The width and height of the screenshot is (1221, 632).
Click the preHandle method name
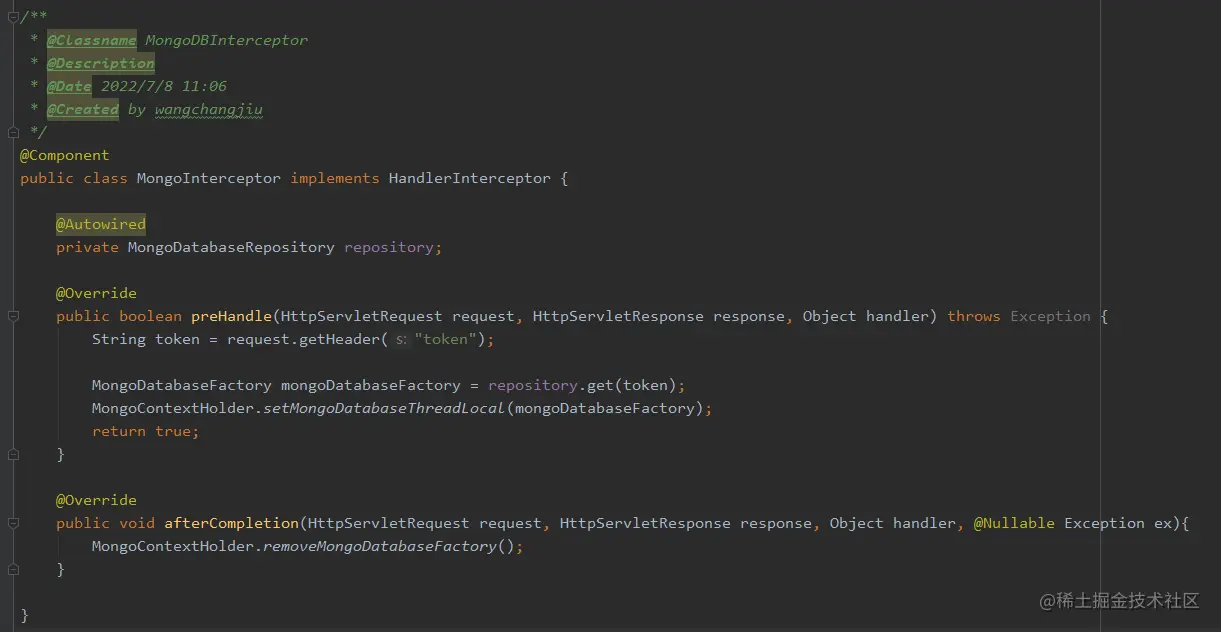point(231,316)
